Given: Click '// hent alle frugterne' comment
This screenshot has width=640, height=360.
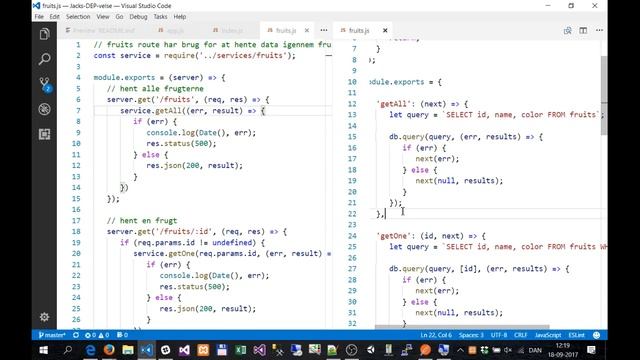Looking at the screenshot, I should 155,89.
